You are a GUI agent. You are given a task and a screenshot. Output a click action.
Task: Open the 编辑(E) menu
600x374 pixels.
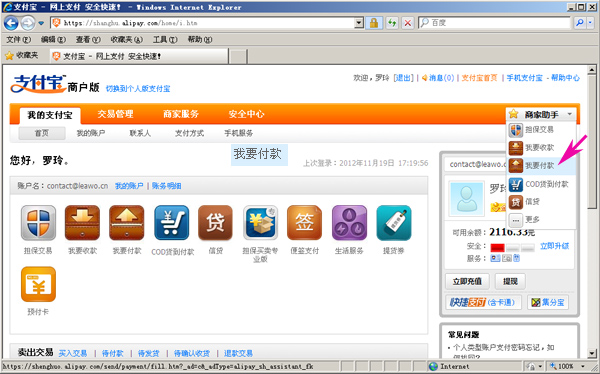coord(53,39)
